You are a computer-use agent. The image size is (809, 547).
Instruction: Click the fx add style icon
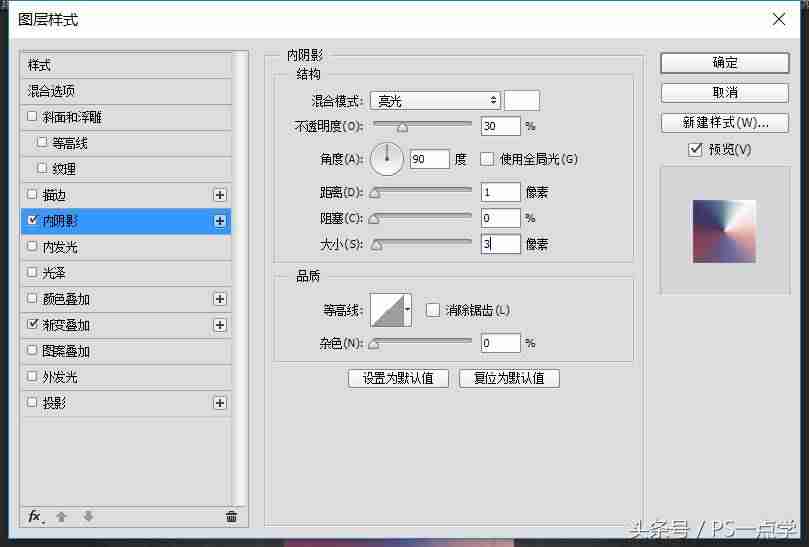pos(36,516)
